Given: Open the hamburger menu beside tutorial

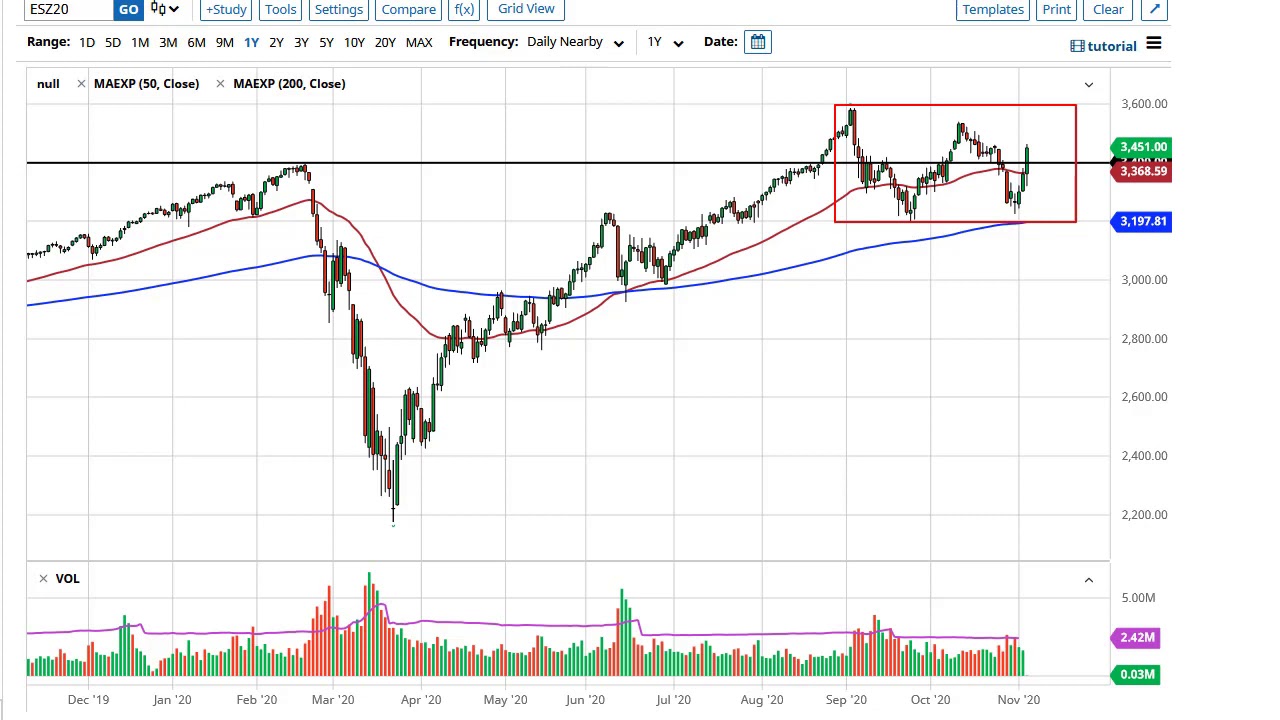Looking at the screenshot, I should [x=1153, y=44].
